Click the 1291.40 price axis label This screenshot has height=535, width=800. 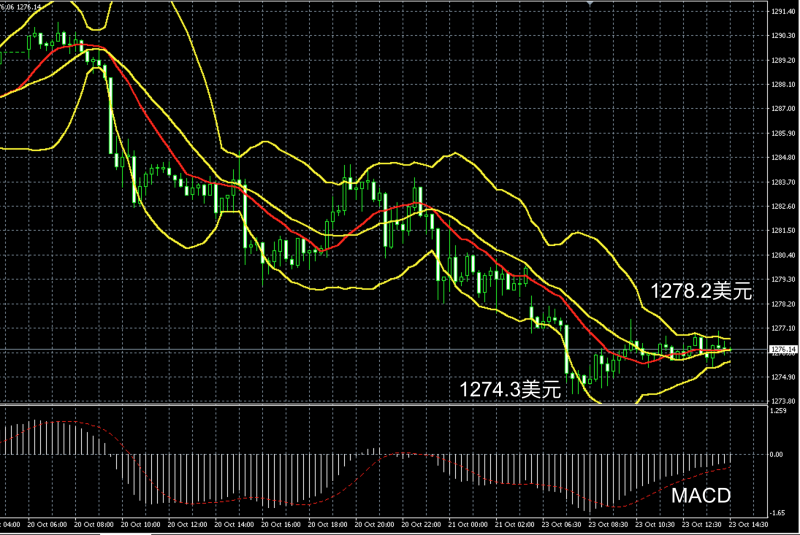click(782, 12)
